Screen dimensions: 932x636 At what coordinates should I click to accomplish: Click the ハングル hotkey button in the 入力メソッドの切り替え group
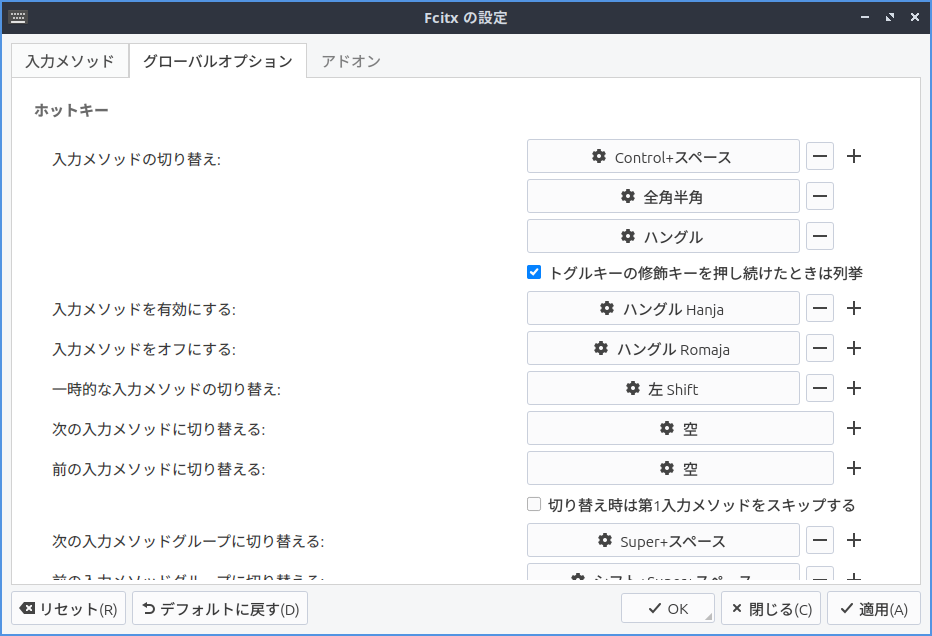[663, 236]
